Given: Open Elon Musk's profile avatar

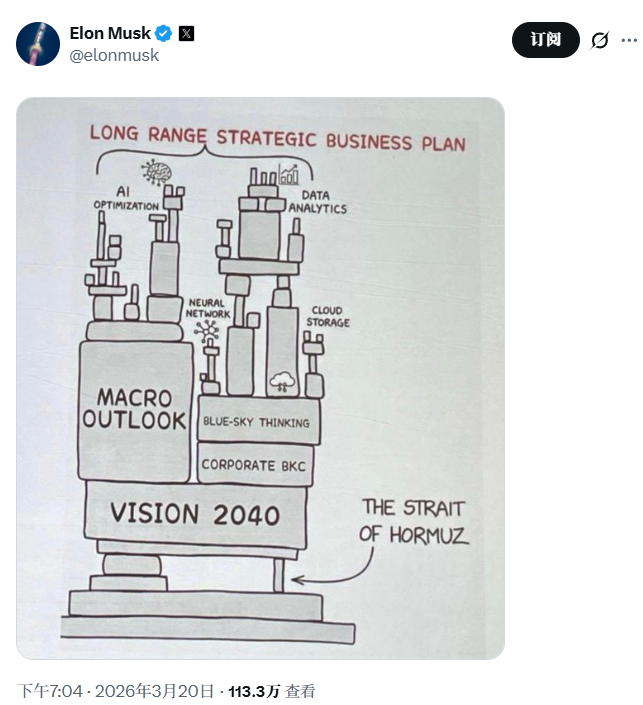Looking at the screenshot, I should [x=38, y=44].
